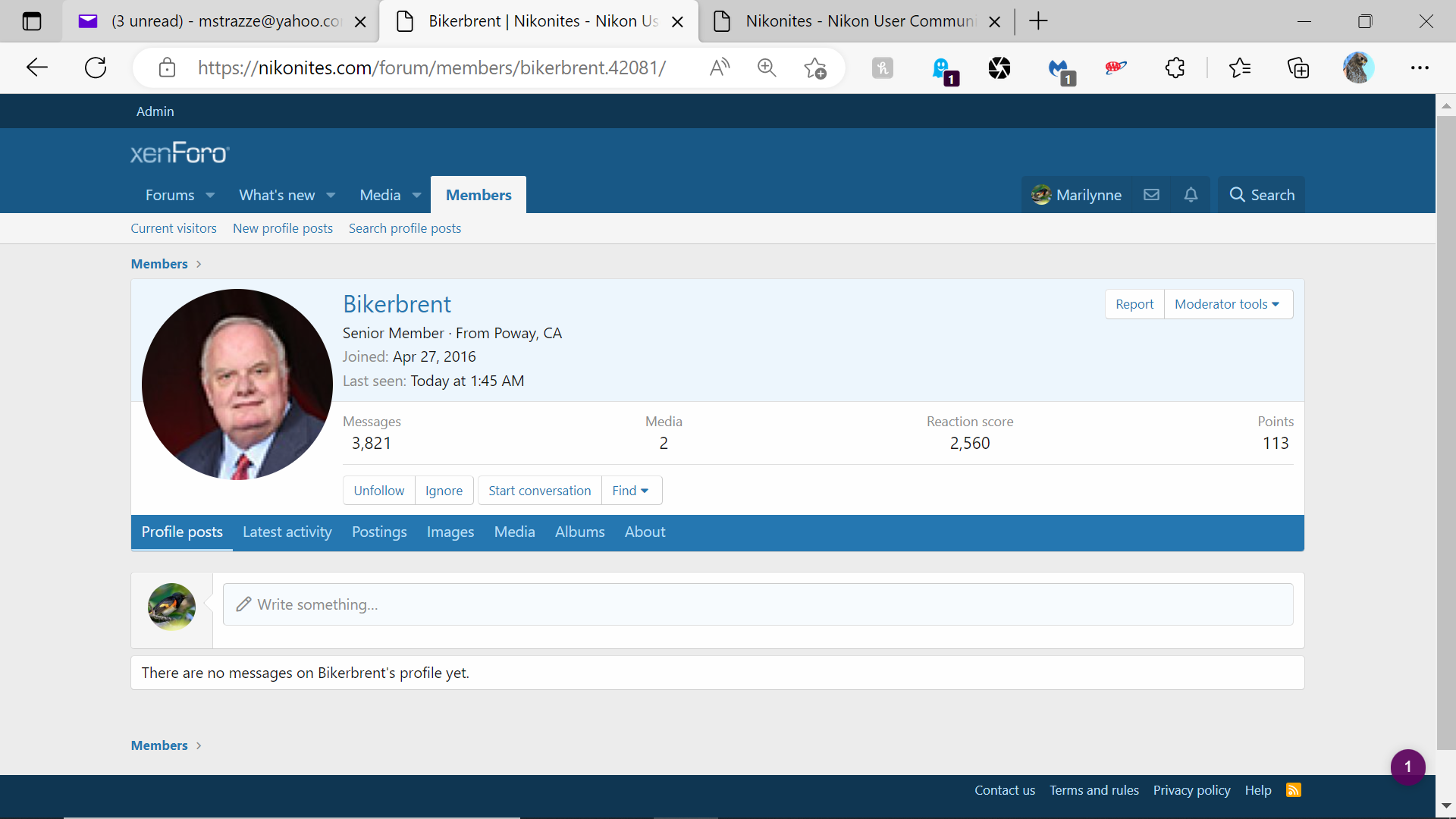Expand the Moderator tools dropdown

(x=1227, y=304)
